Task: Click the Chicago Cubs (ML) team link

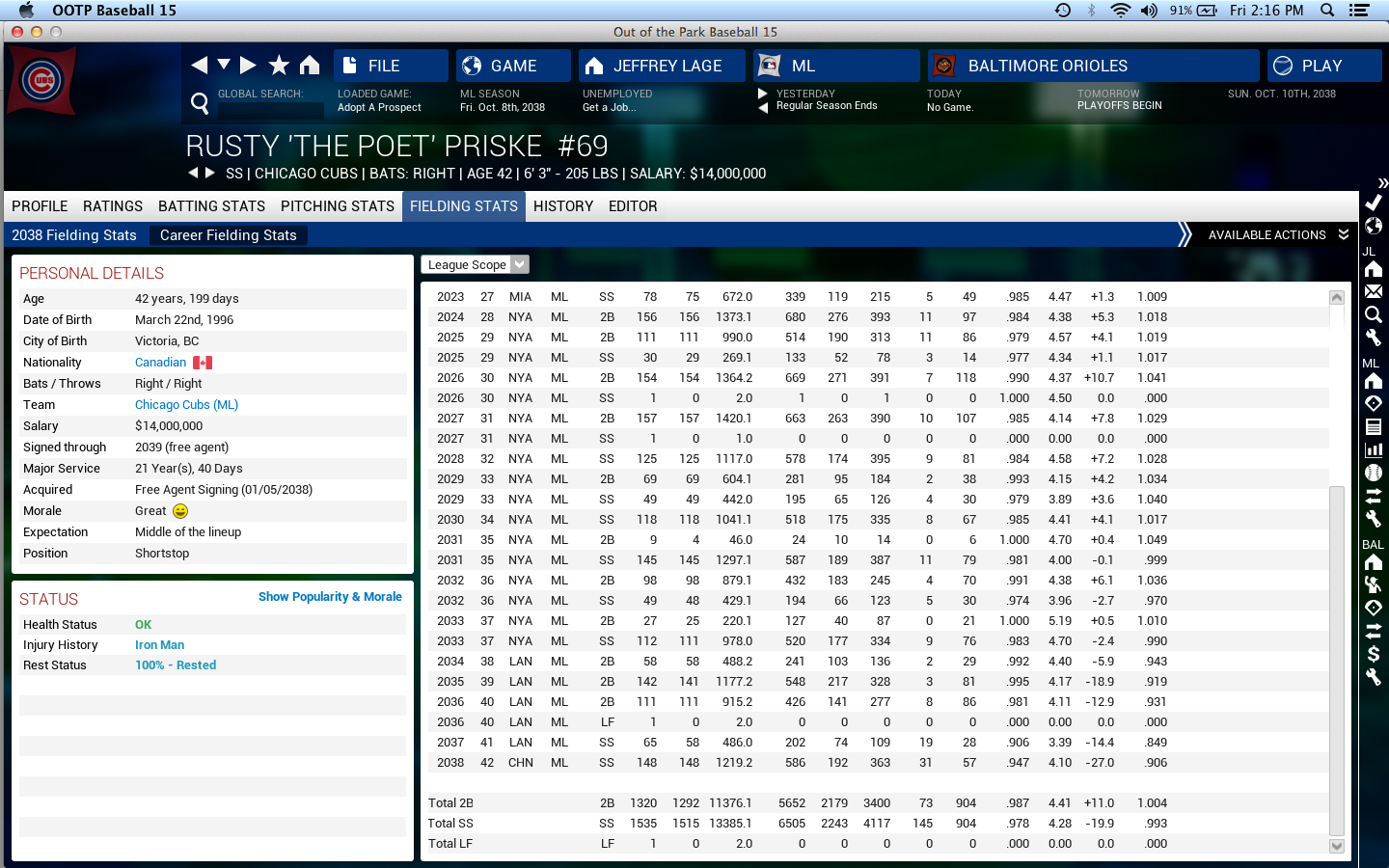Action: click(186, 405)
